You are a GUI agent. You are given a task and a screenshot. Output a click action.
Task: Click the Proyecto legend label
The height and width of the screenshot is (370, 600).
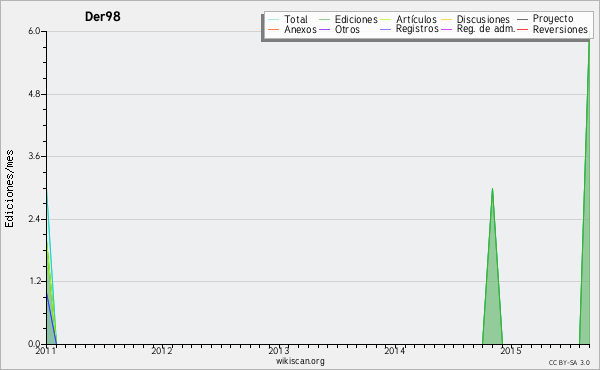click(x=553, y=19)
